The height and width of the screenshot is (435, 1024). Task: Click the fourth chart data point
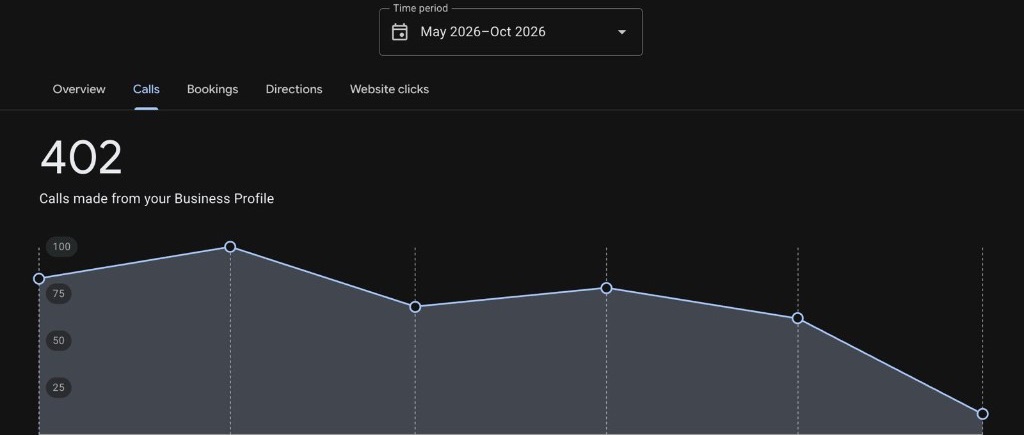tap(606, 288)
